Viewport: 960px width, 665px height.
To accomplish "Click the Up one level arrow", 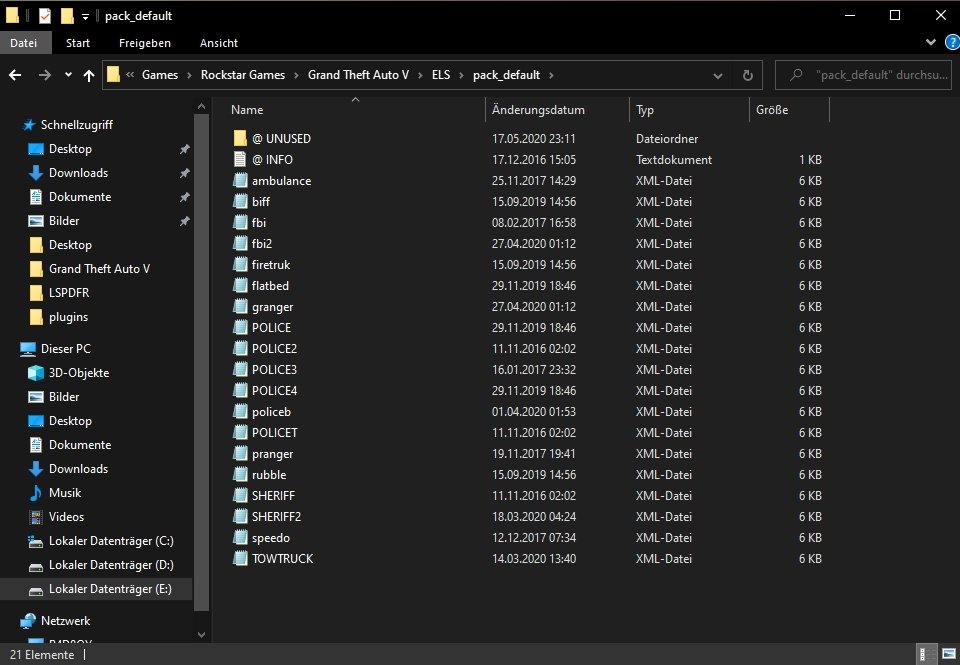I will (89, 75).
